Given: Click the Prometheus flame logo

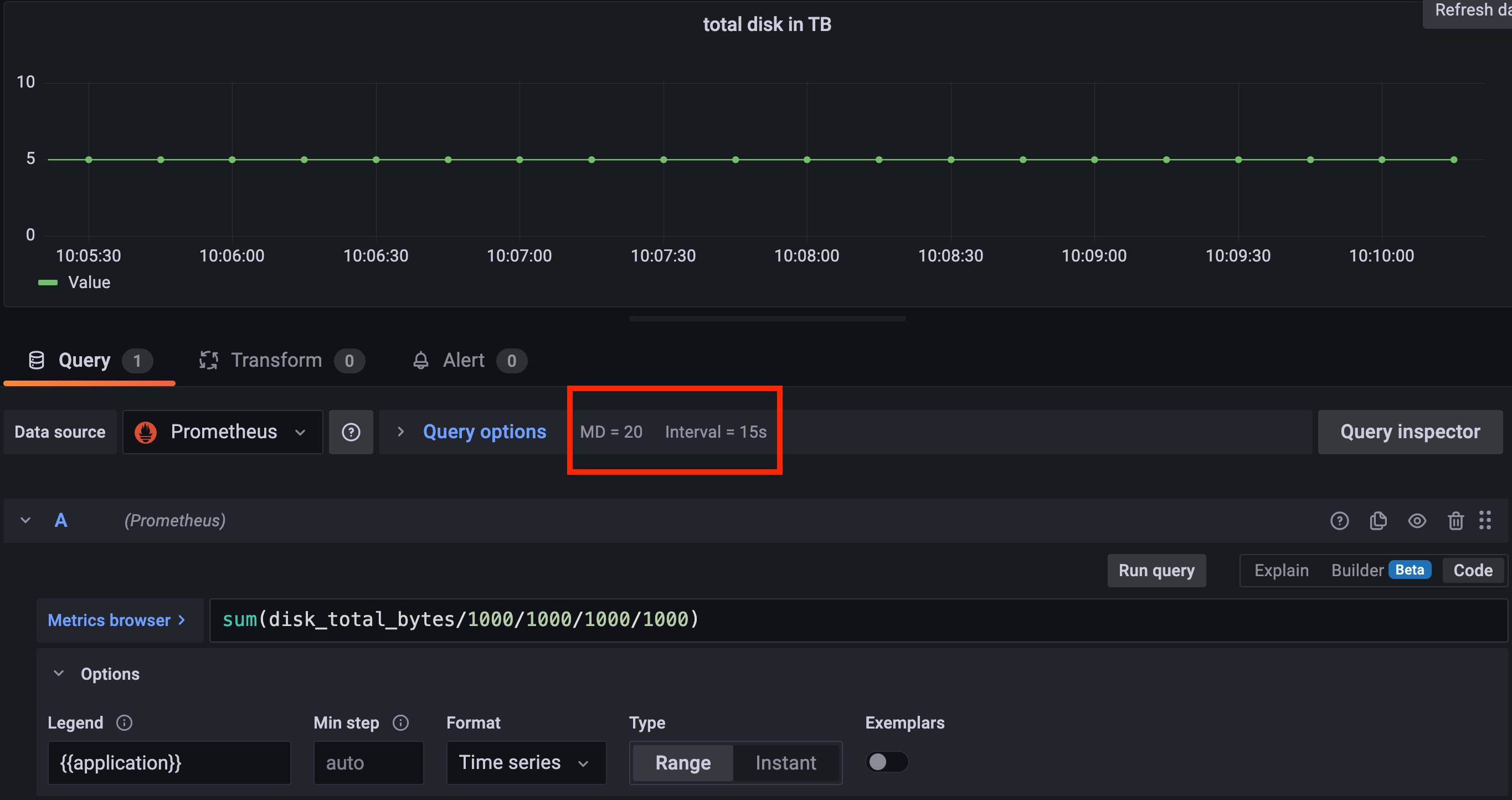Looking at the screenshot, I should pyautogui.click(x=146, y=432).
